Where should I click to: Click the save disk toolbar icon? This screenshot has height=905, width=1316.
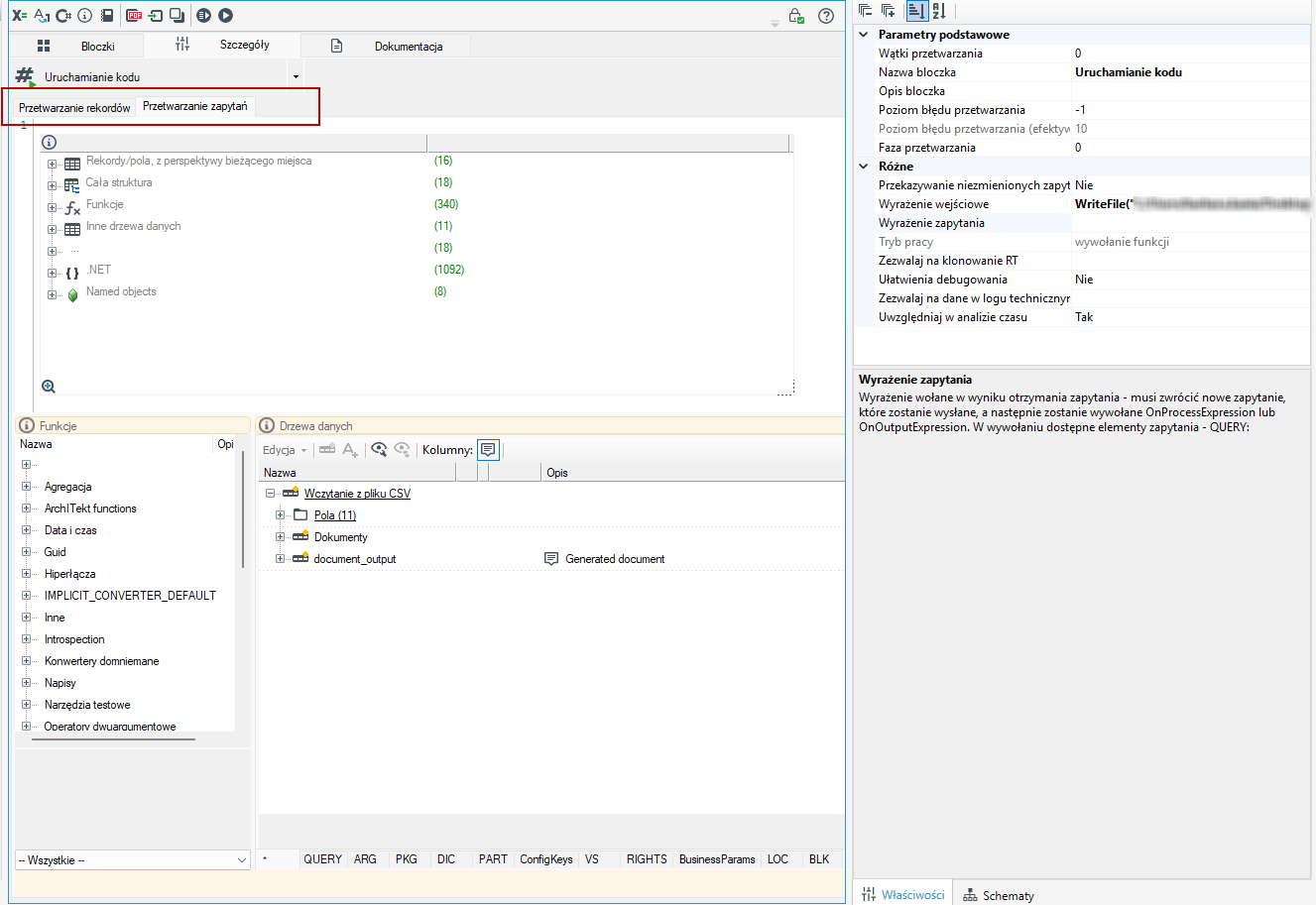106,15
